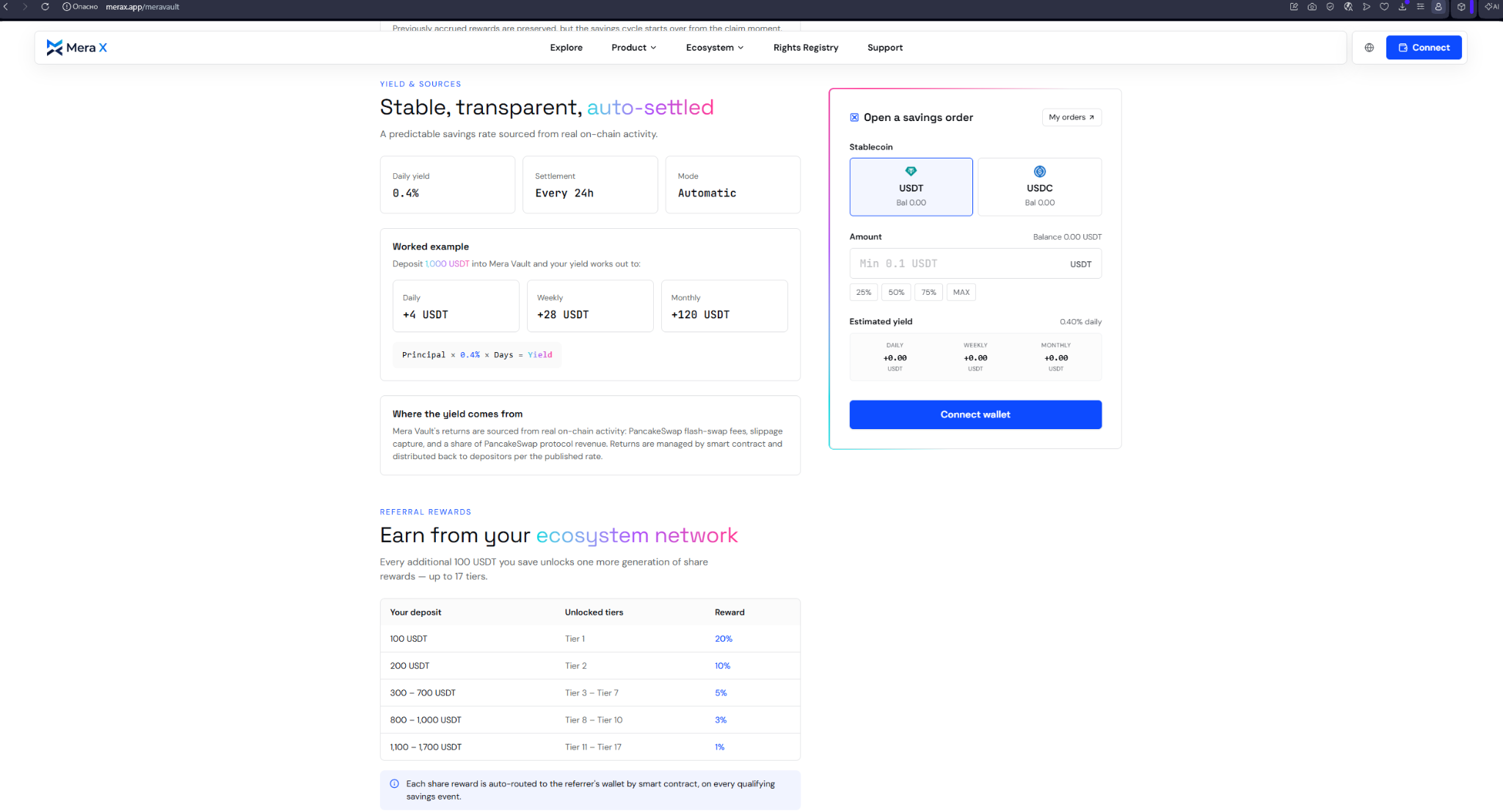Open the language globe selector
1503x812 pixels.
point(1369,48)
